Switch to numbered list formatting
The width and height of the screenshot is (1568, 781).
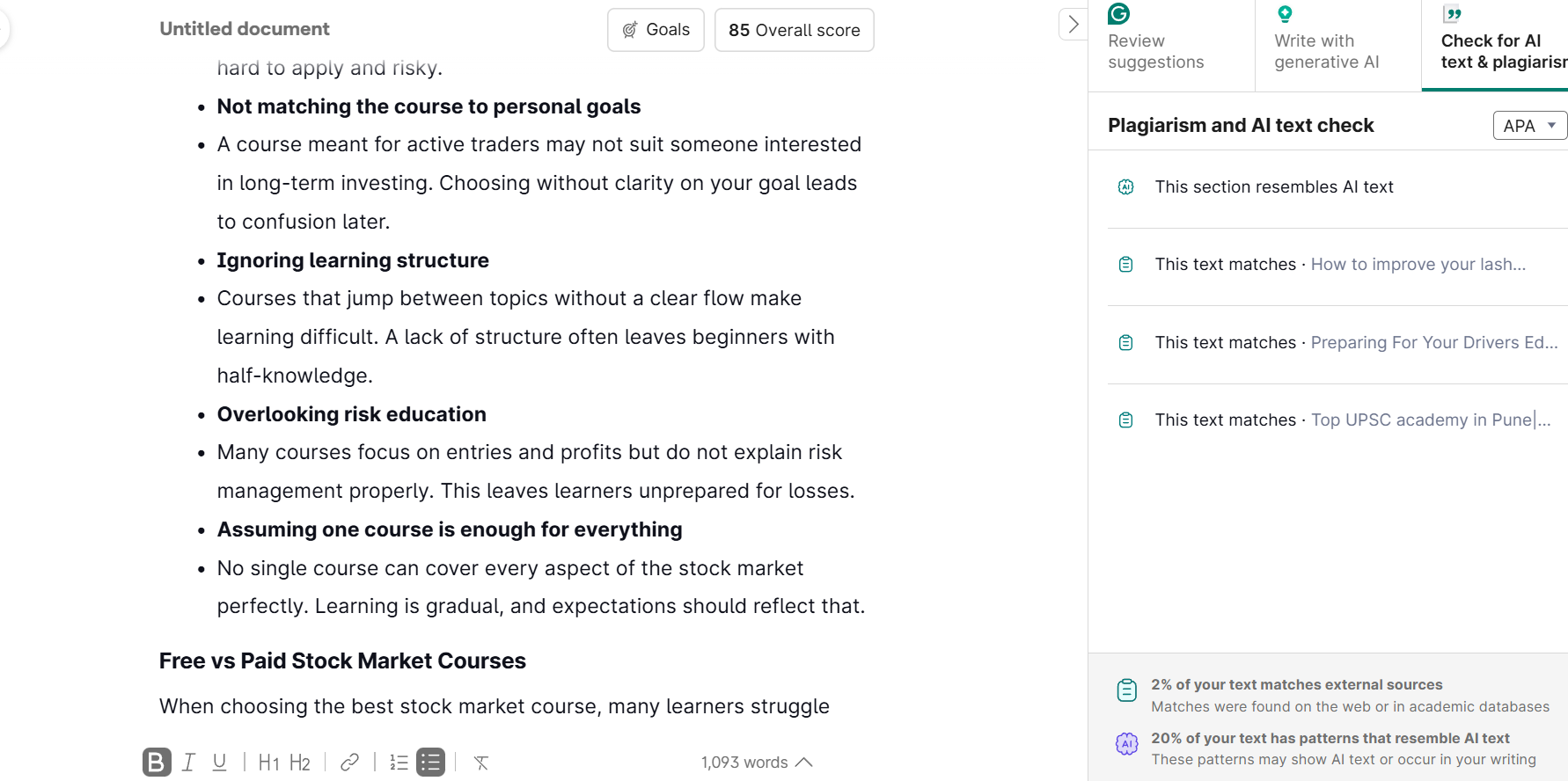coord(399,762)
